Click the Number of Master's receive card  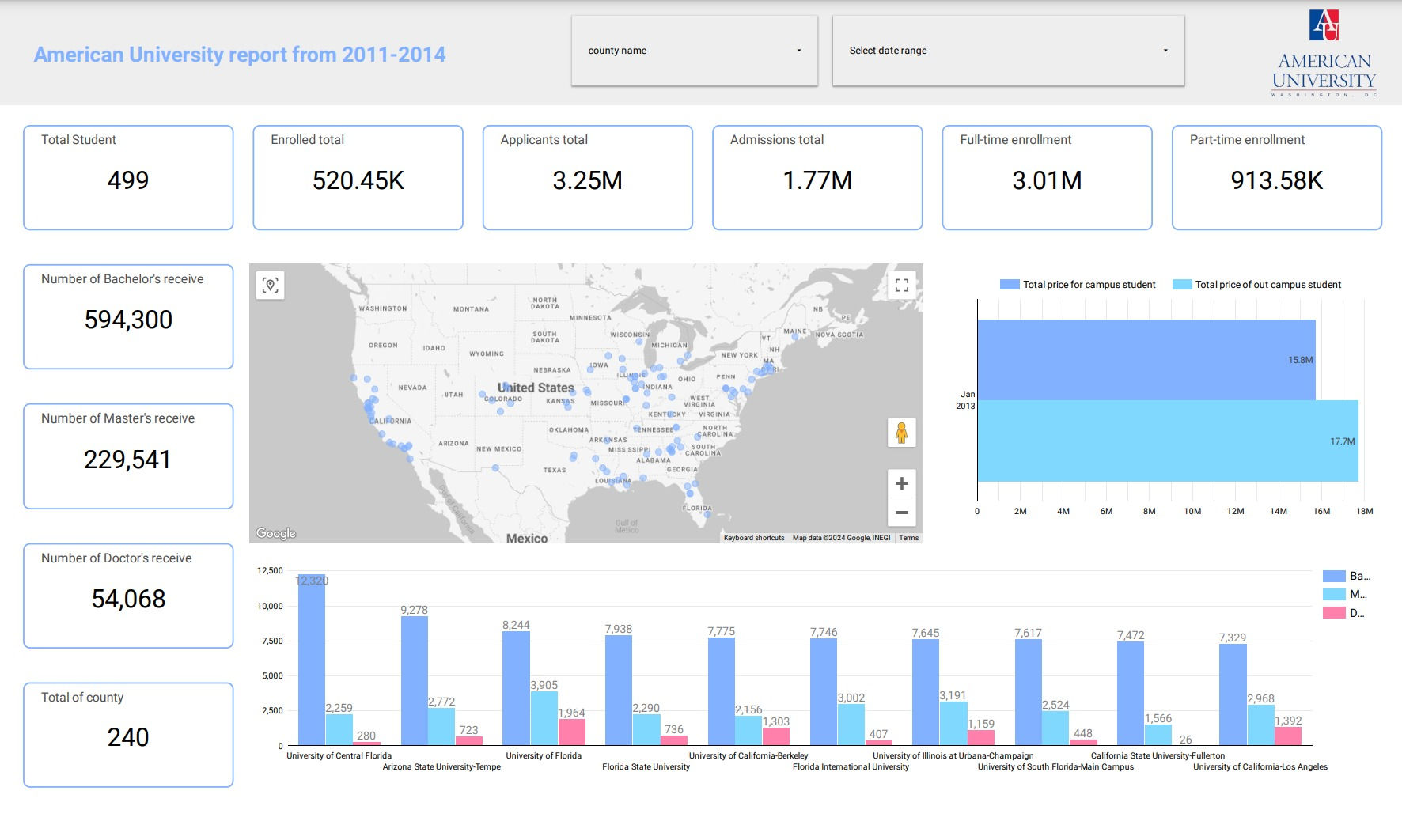coord(128,456)
